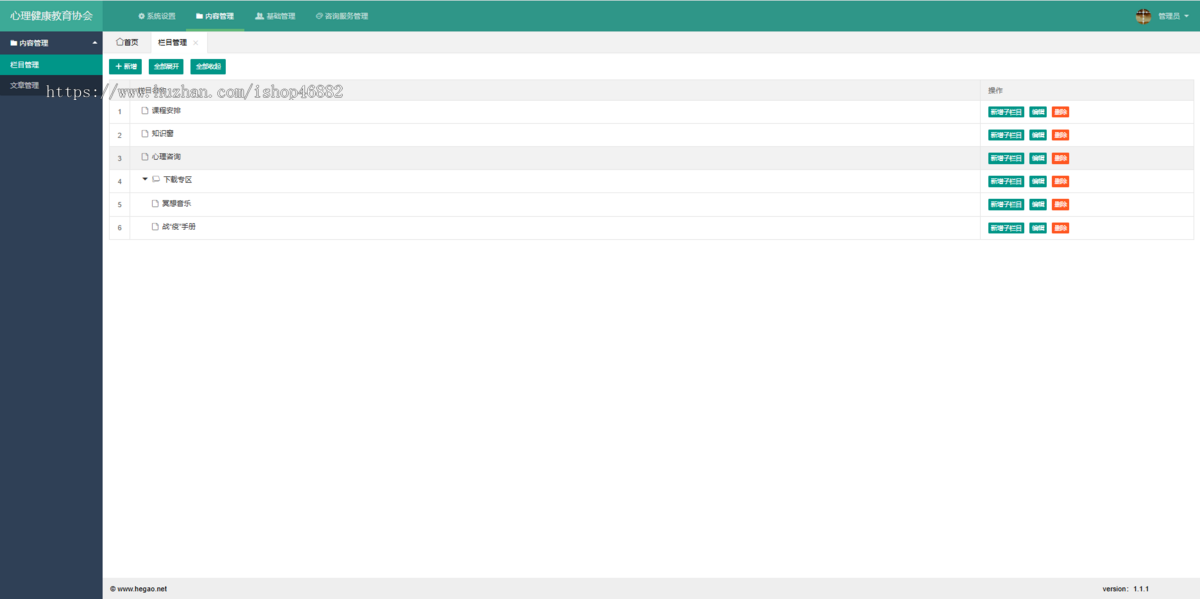Click the version 1.1.1 footer text
The height and width of the screenshot is (599, 1200).
point(1126,589)
